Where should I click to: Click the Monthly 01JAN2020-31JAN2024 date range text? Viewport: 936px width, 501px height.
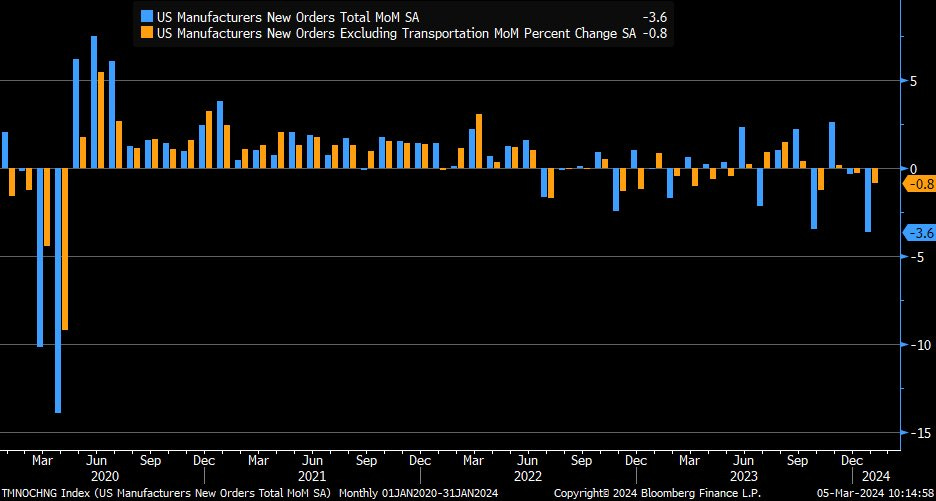(x=418, y=493)
